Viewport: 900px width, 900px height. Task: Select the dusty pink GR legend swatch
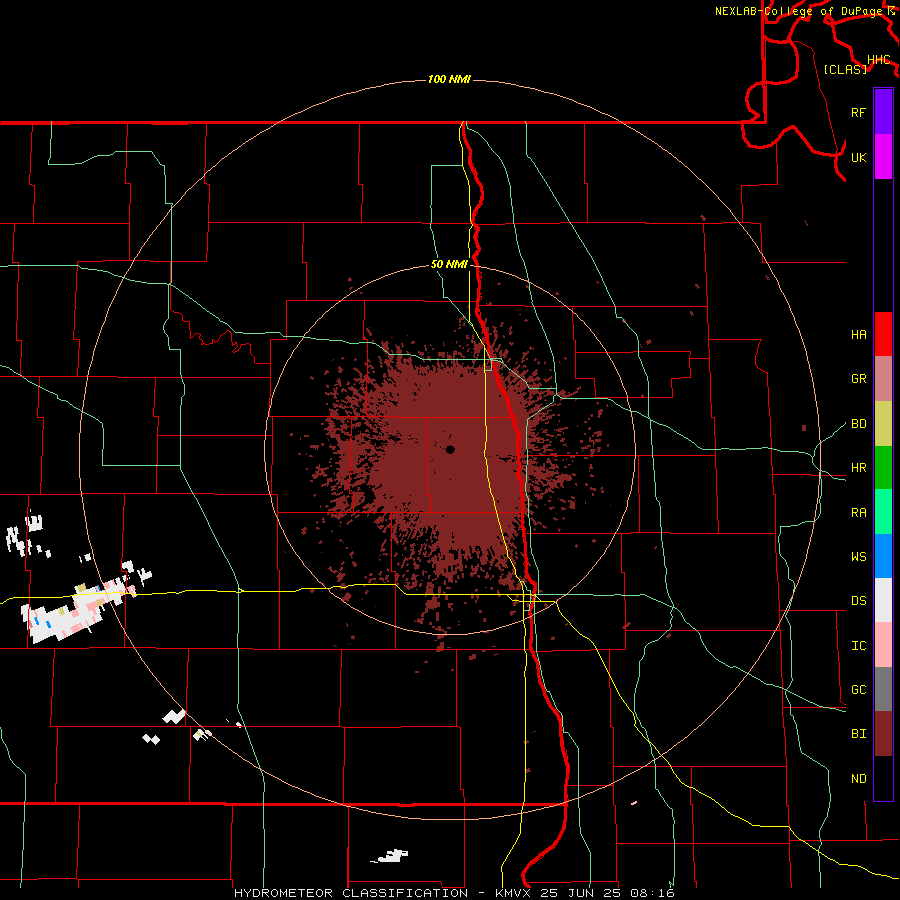click(x=883, y=379)
